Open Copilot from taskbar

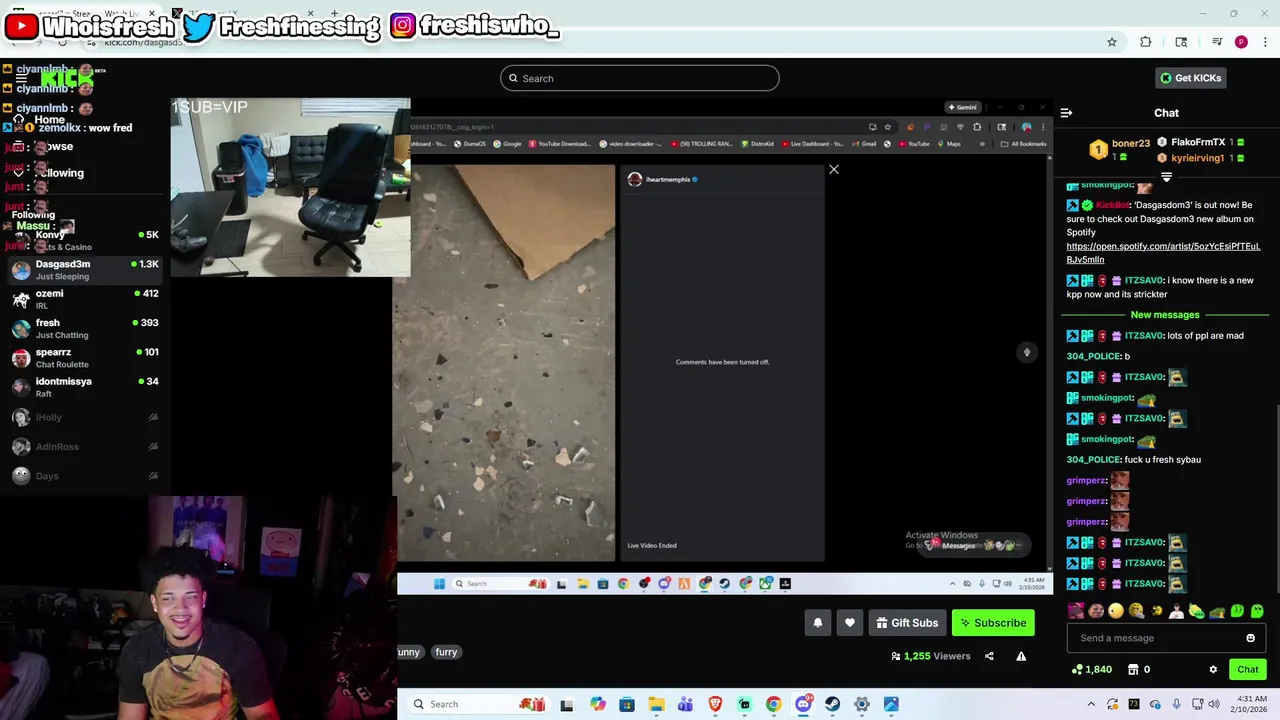click(x=597, y=704)
